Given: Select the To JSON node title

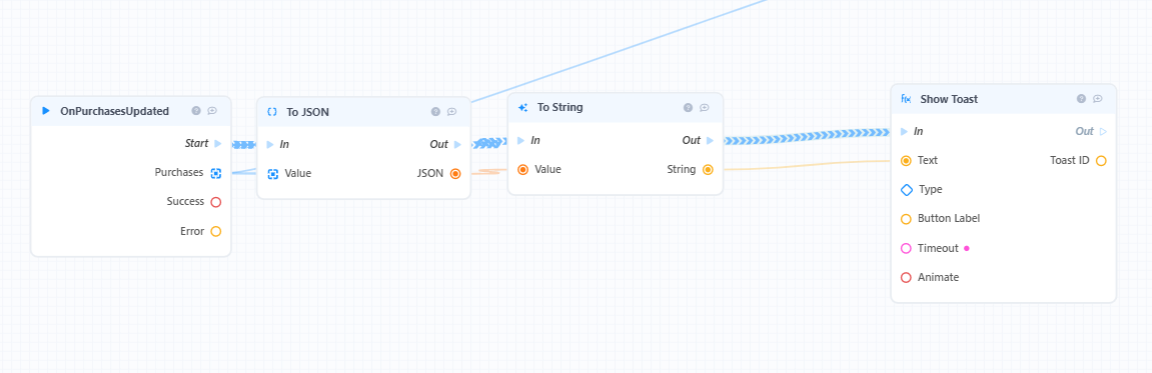Looking at the screenshot, I should tap(308, 112).
